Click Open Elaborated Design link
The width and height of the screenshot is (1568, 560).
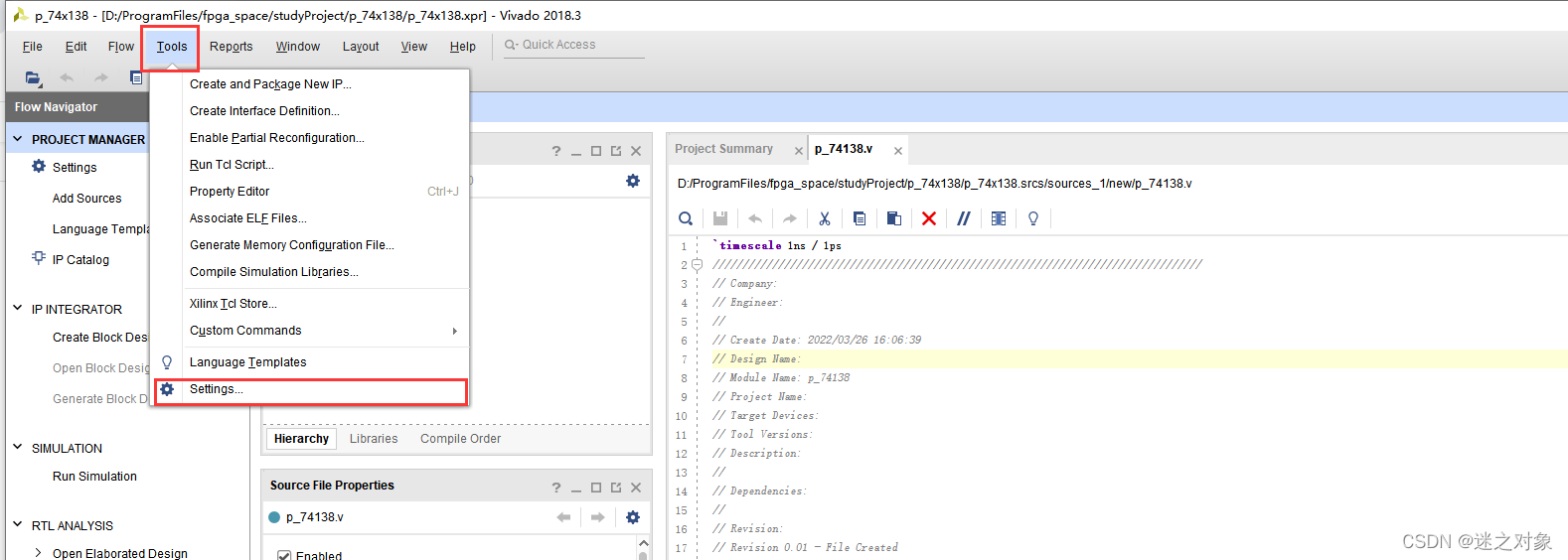[x=120, y=554]
